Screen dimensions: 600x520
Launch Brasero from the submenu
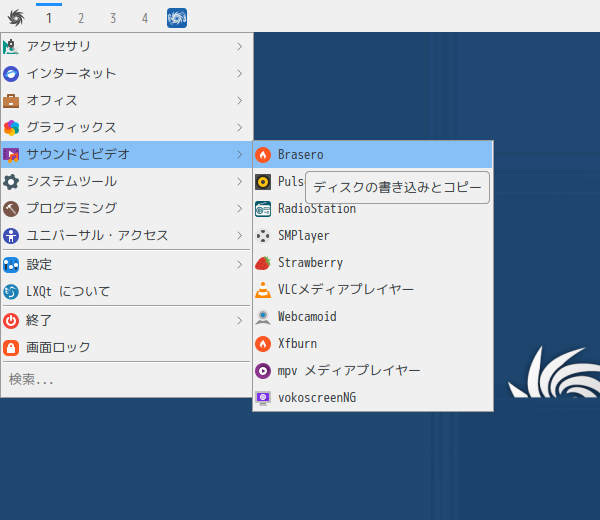pos(373,155)
